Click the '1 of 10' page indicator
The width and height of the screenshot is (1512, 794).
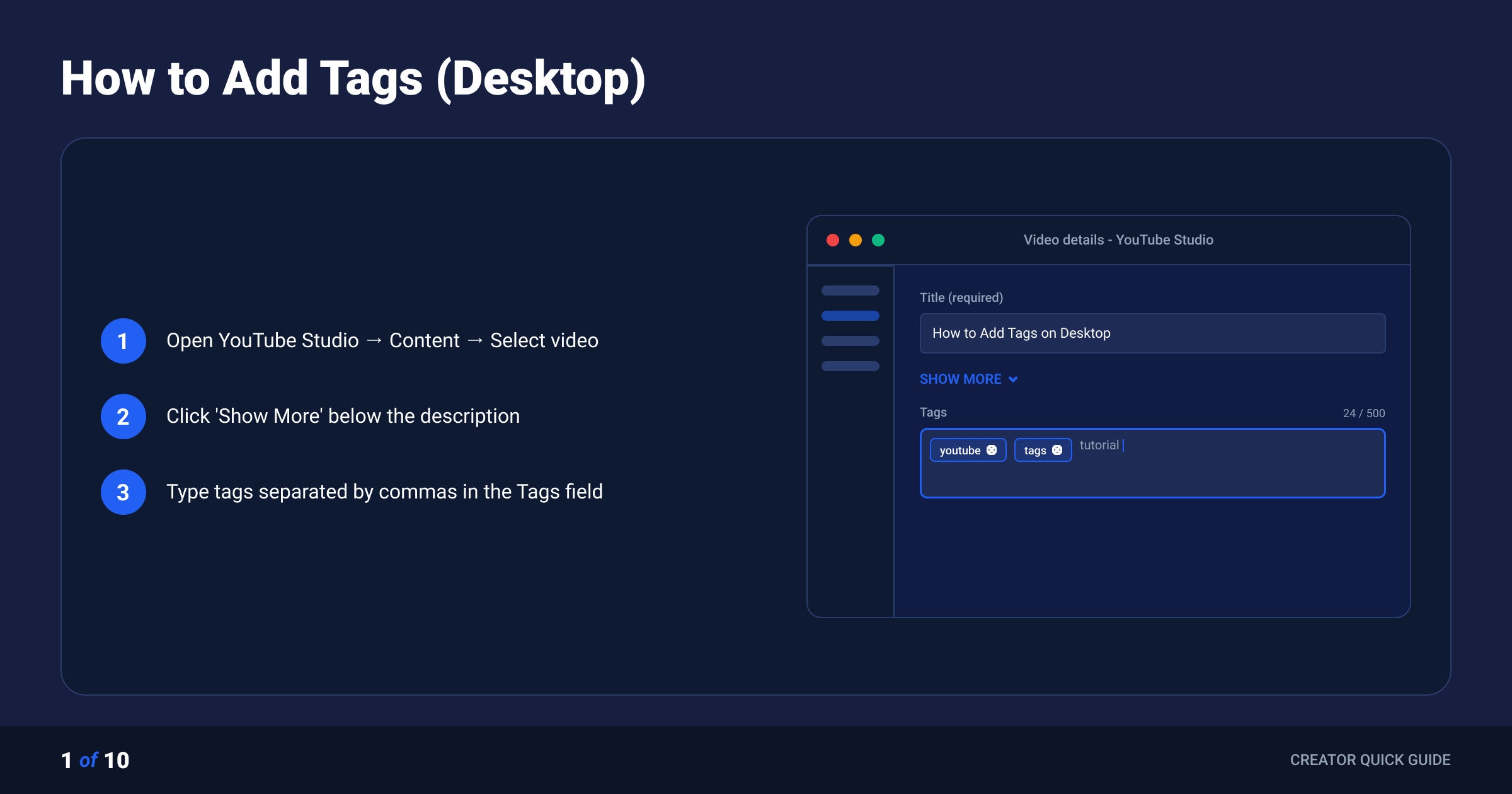pos(95,760)
